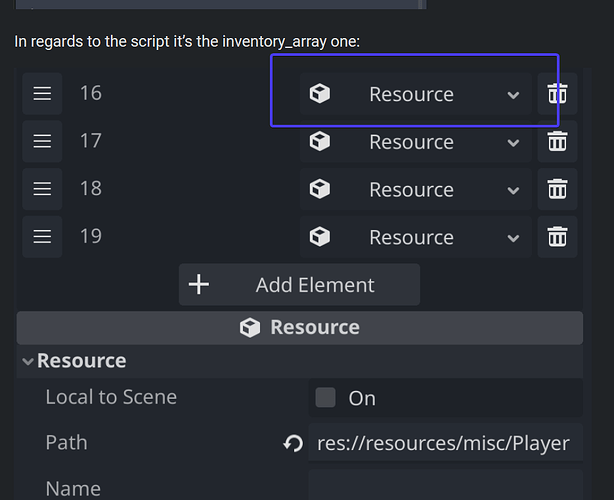The image size is (614, 500).
Task: Open the dropdown arrow for element 19
Action: (513, 238)
